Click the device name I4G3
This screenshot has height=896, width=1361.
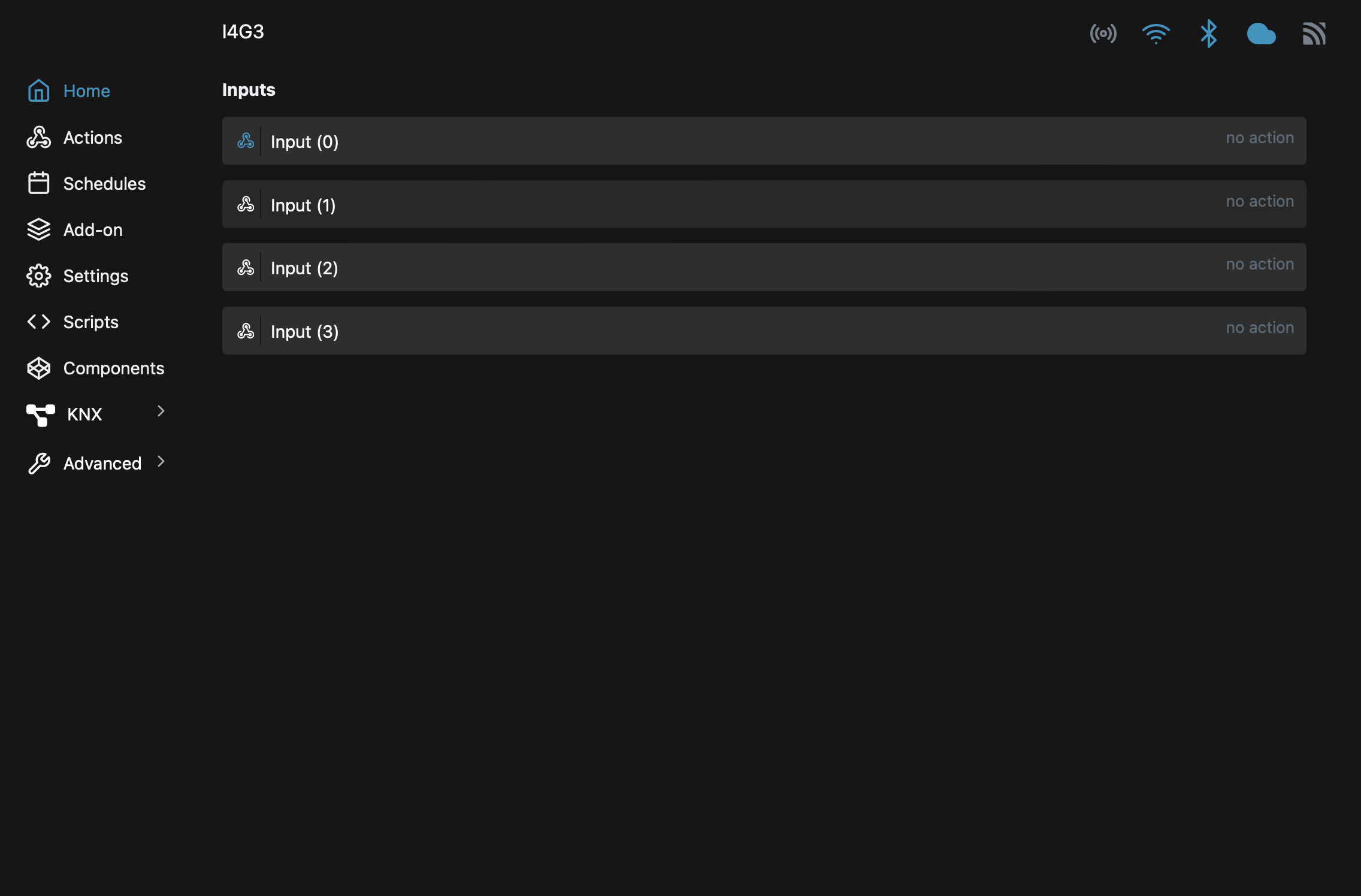(x=243, y=32)
